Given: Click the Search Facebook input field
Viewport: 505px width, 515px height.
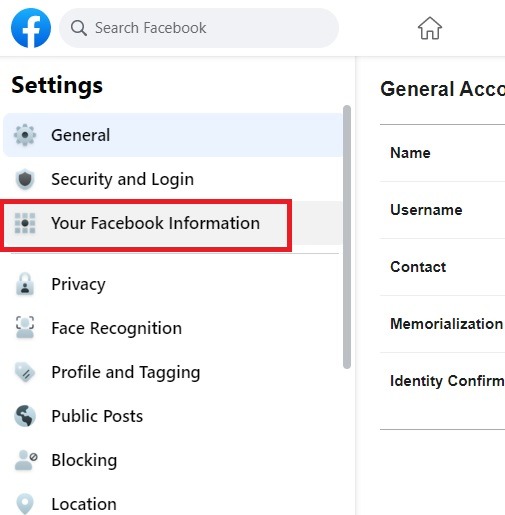Looking at the screenshot, I should pyautogui.click(x=199, y=28).
